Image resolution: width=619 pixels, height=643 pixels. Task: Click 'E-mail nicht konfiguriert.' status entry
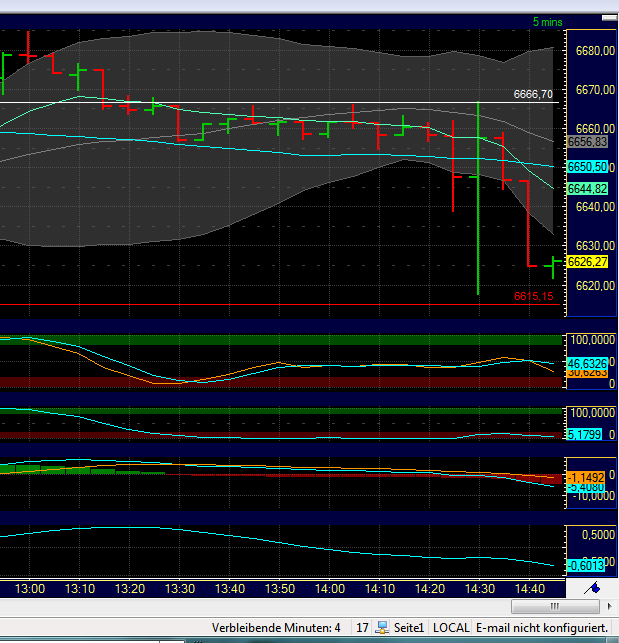tap(542, 628)
